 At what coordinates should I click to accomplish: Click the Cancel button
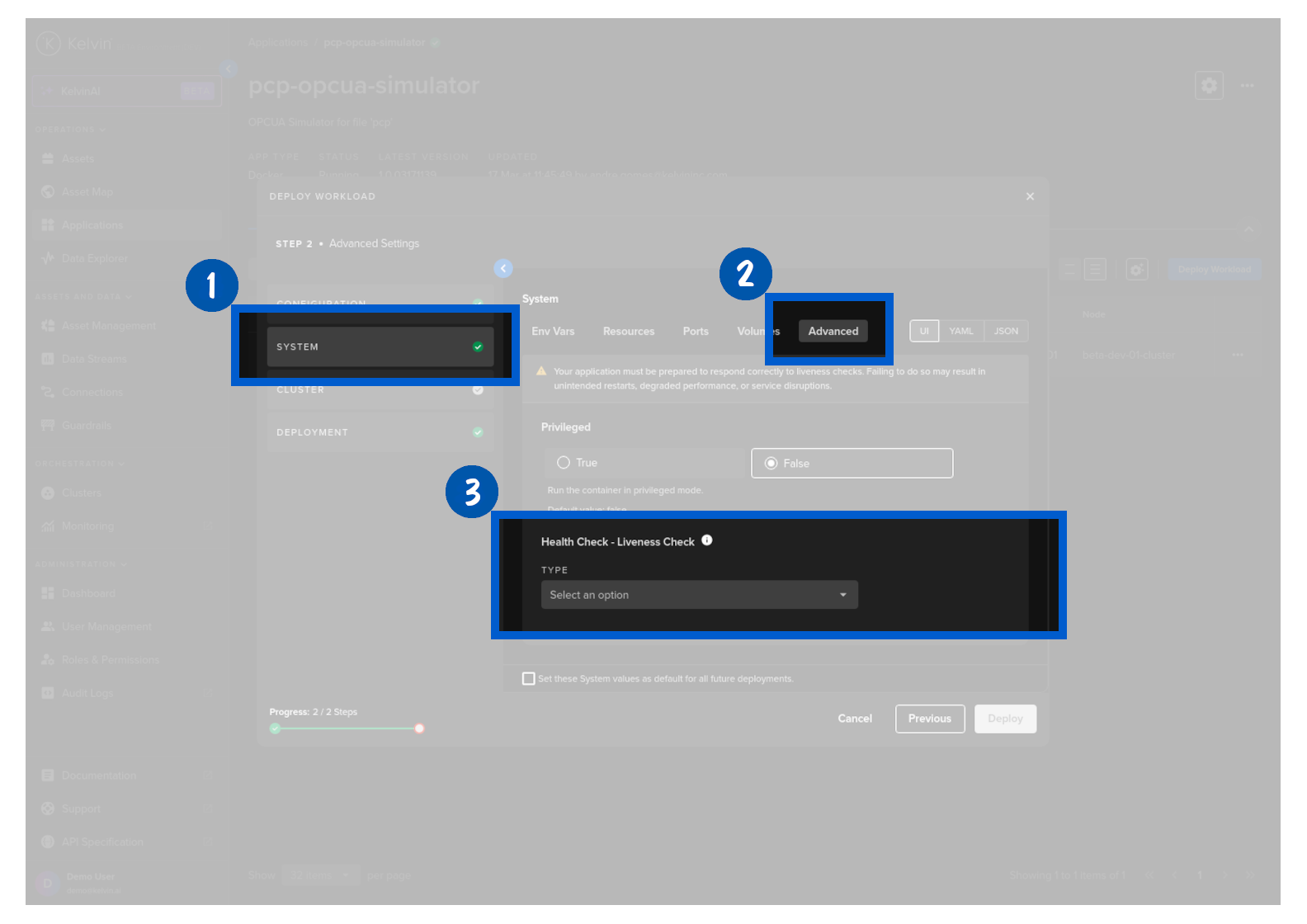click(855, 719)
